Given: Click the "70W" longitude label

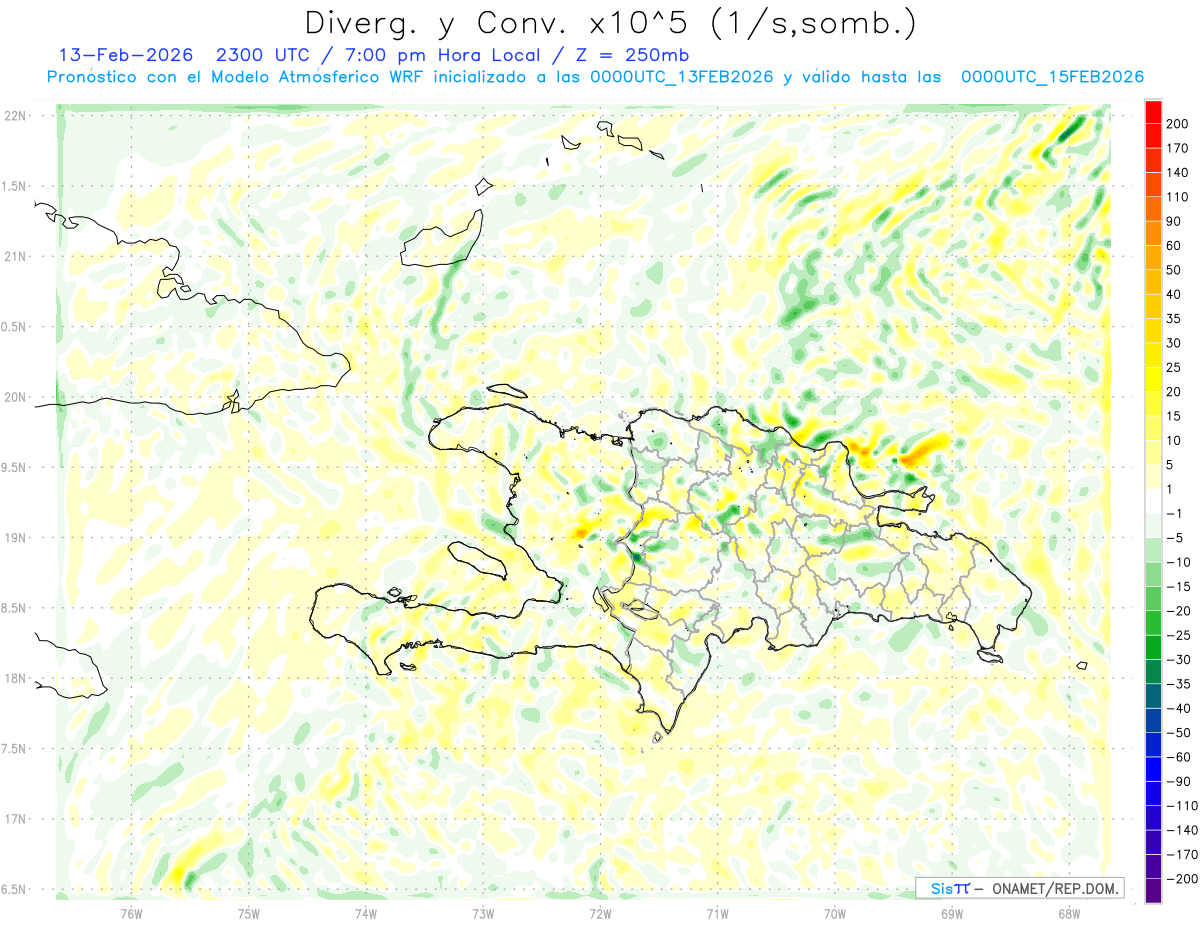Looking at the screenshot, I should 834,912.
